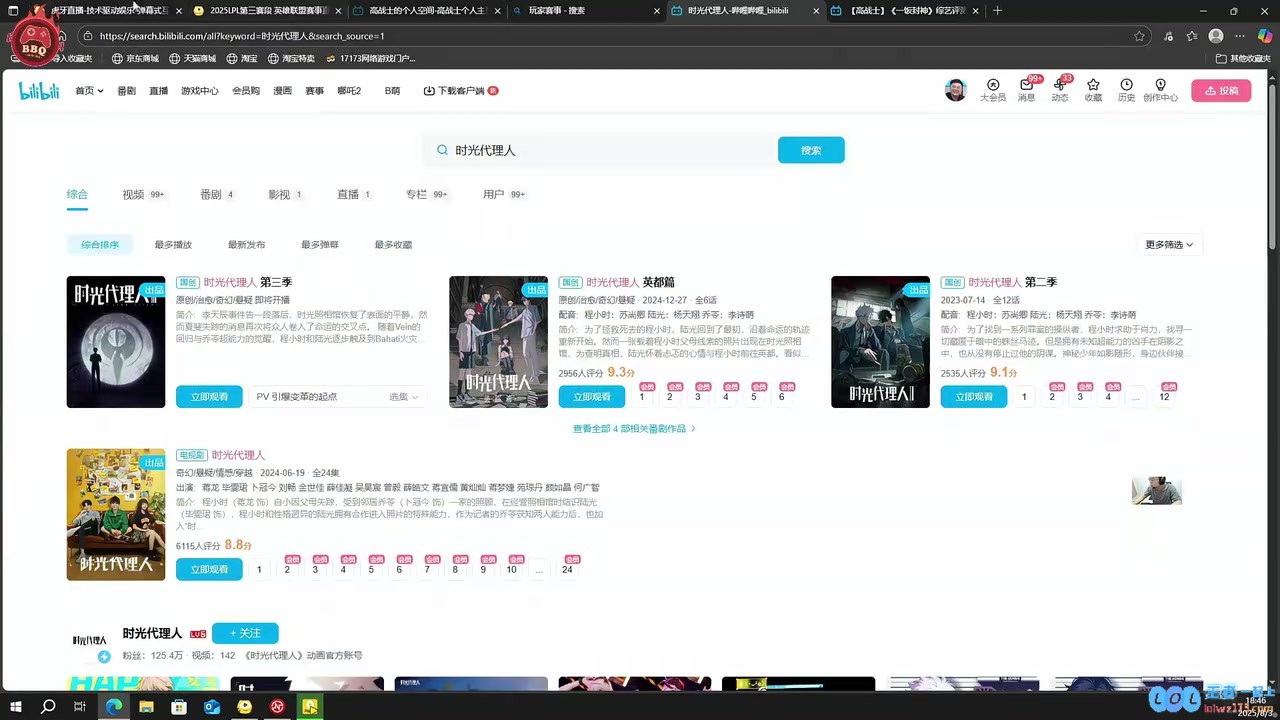
Task: Click the browser address bar URL
Action: click(x=243, y=36)
